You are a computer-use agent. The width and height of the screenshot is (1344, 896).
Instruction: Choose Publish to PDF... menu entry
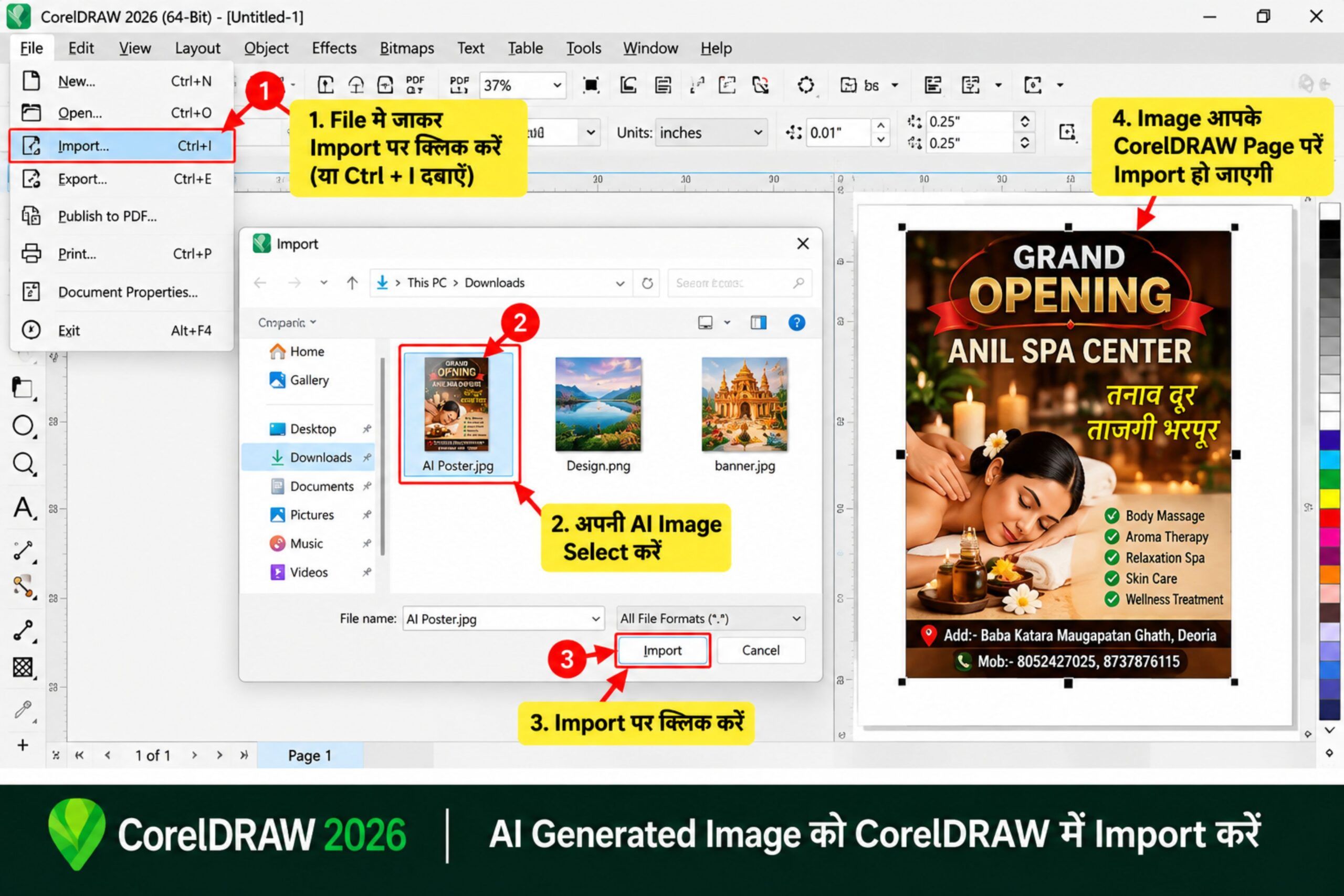122,216
